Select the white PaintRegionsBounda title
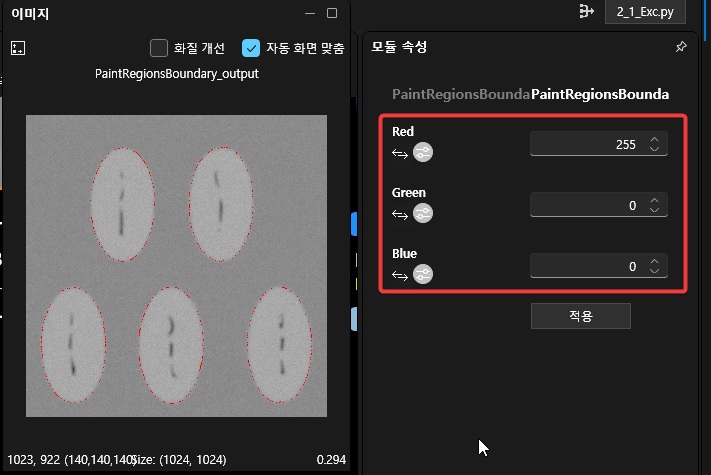The height and width of the screenshot is (475, 711). pyautogui.click(x=600, y=94)
